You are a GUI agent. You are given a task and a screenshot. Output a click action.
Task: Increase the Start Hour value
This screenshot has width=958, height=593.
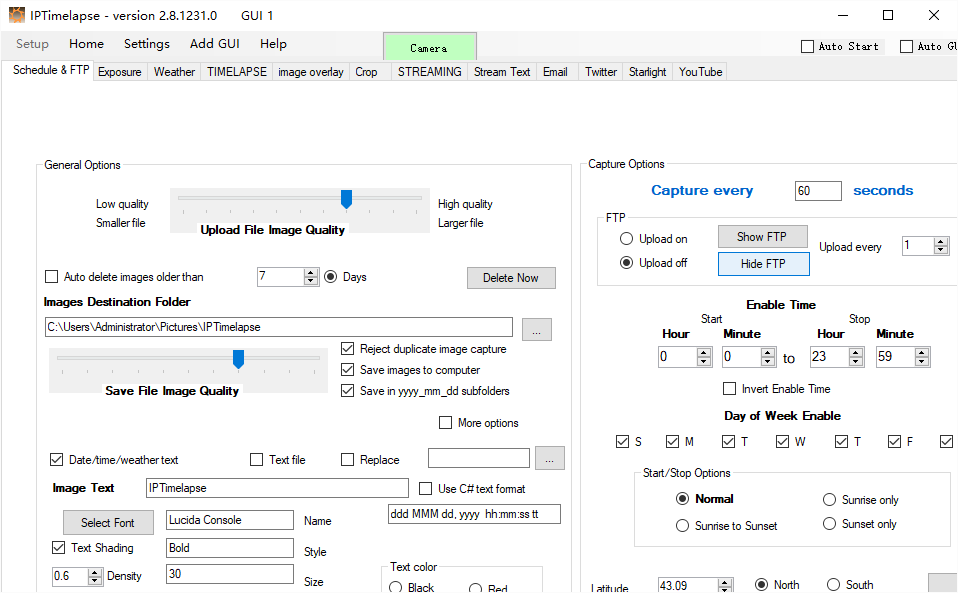click(704, 353)
